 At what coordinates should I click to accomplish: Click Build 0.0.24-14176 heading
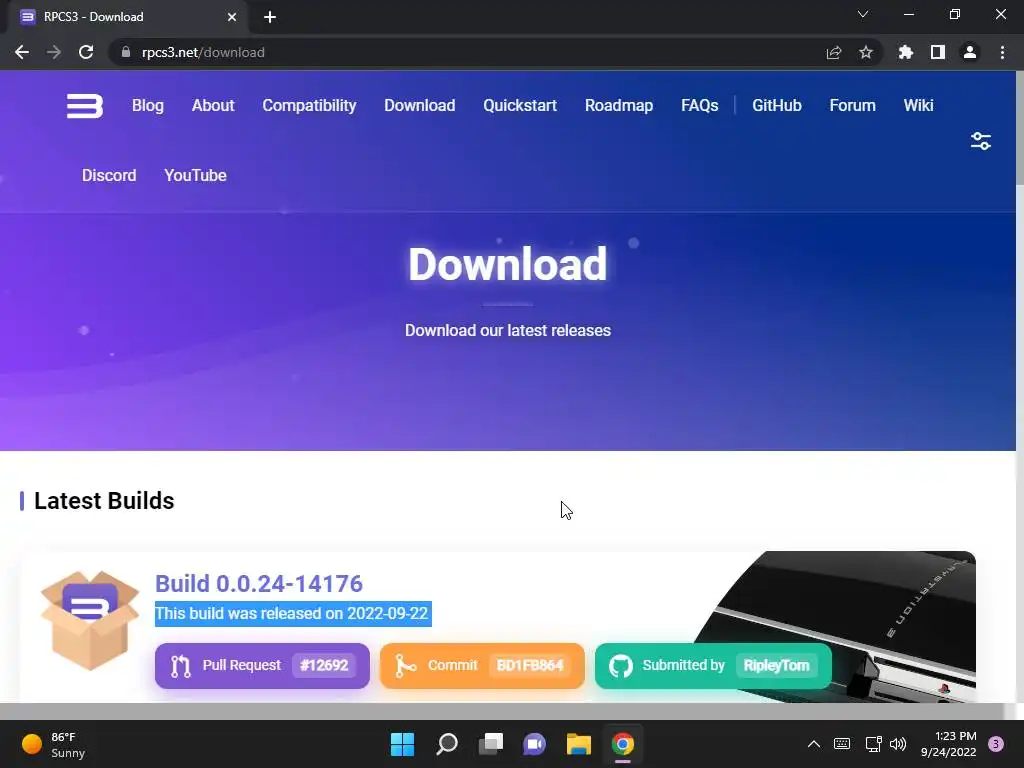259,583
